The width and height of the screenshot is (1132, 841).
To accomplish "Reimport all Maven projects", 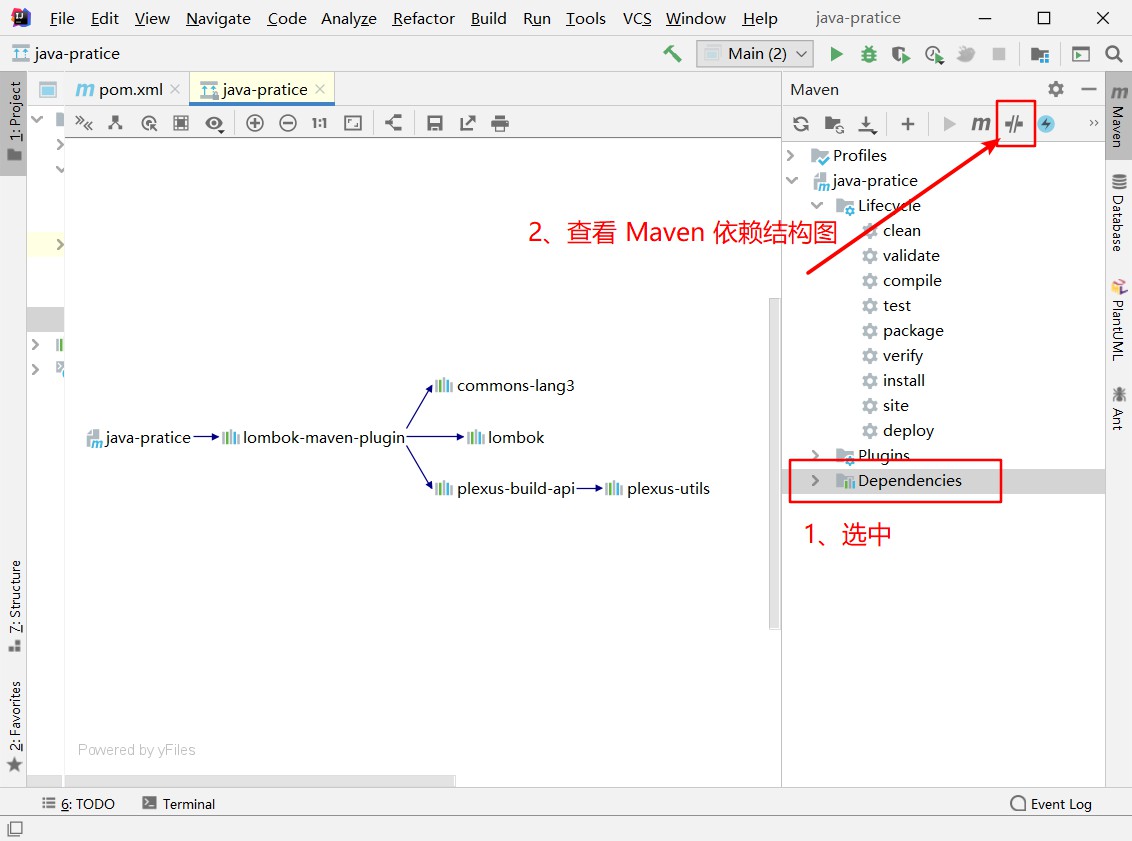I will pyautogui.click(x=801, y=124).
